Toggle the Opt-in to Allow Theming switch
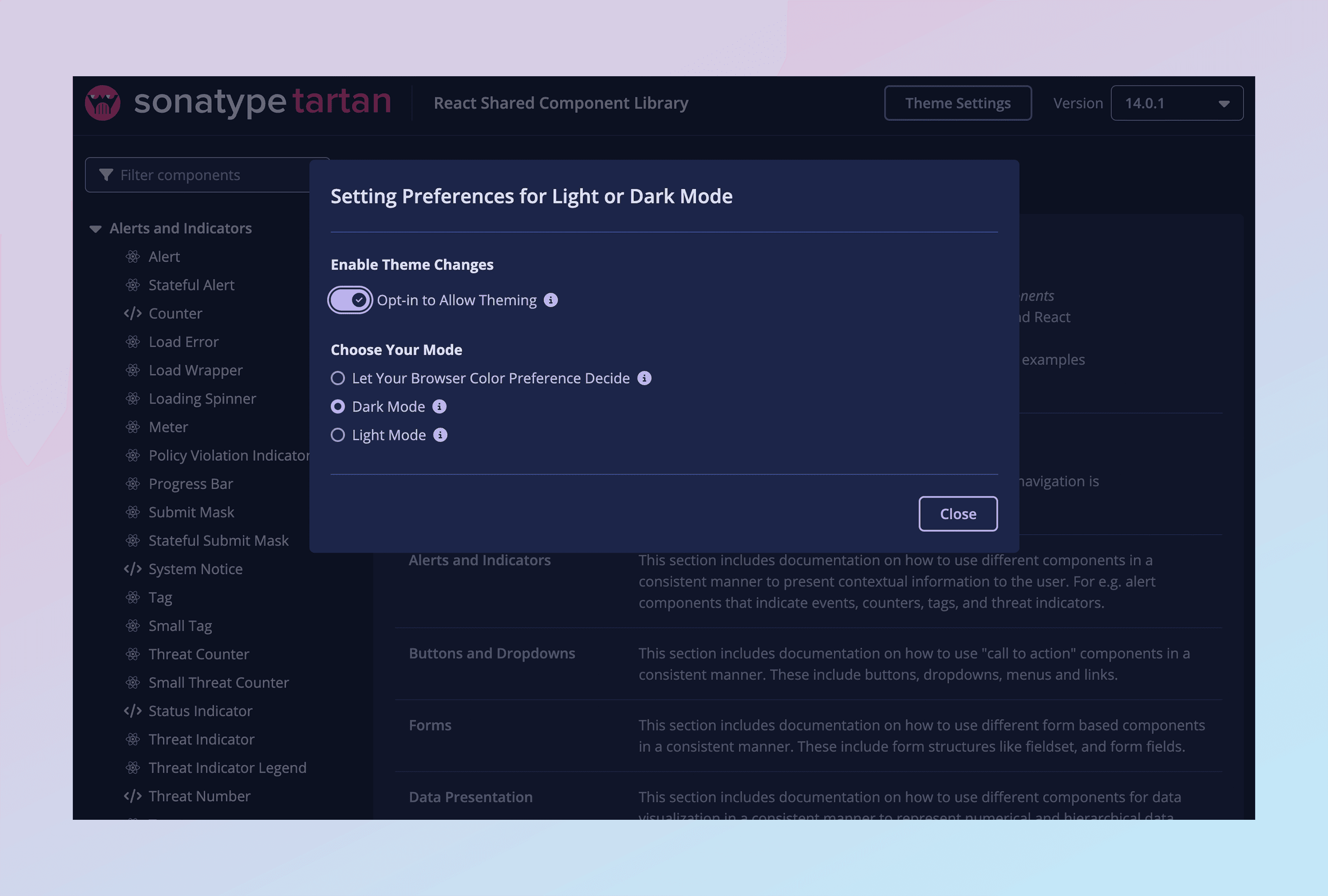Screen dimensions: 1328x896 click(x=350, y=300)
